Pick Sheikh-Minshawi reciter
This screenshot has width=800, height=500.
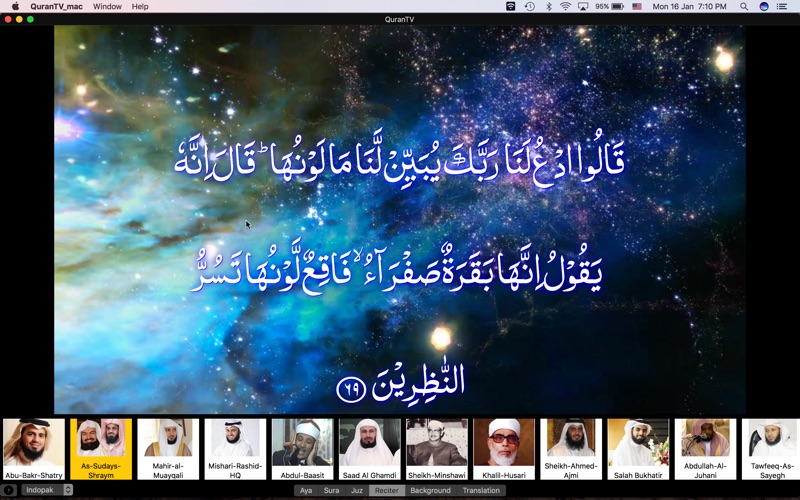coord(437,449)
